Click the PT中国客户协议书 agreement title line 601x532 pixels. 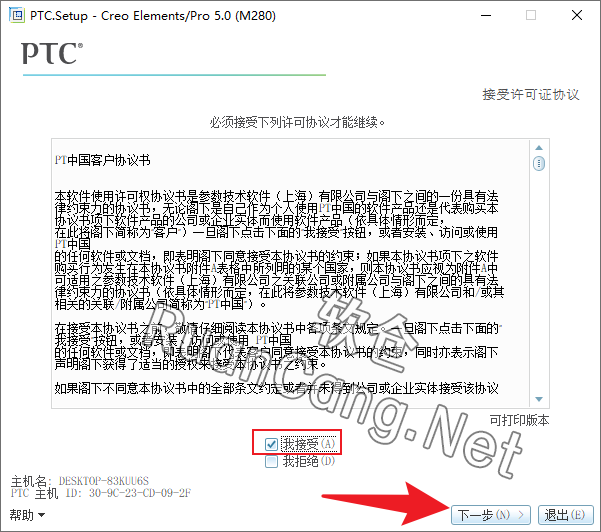[x=102, y=160]
